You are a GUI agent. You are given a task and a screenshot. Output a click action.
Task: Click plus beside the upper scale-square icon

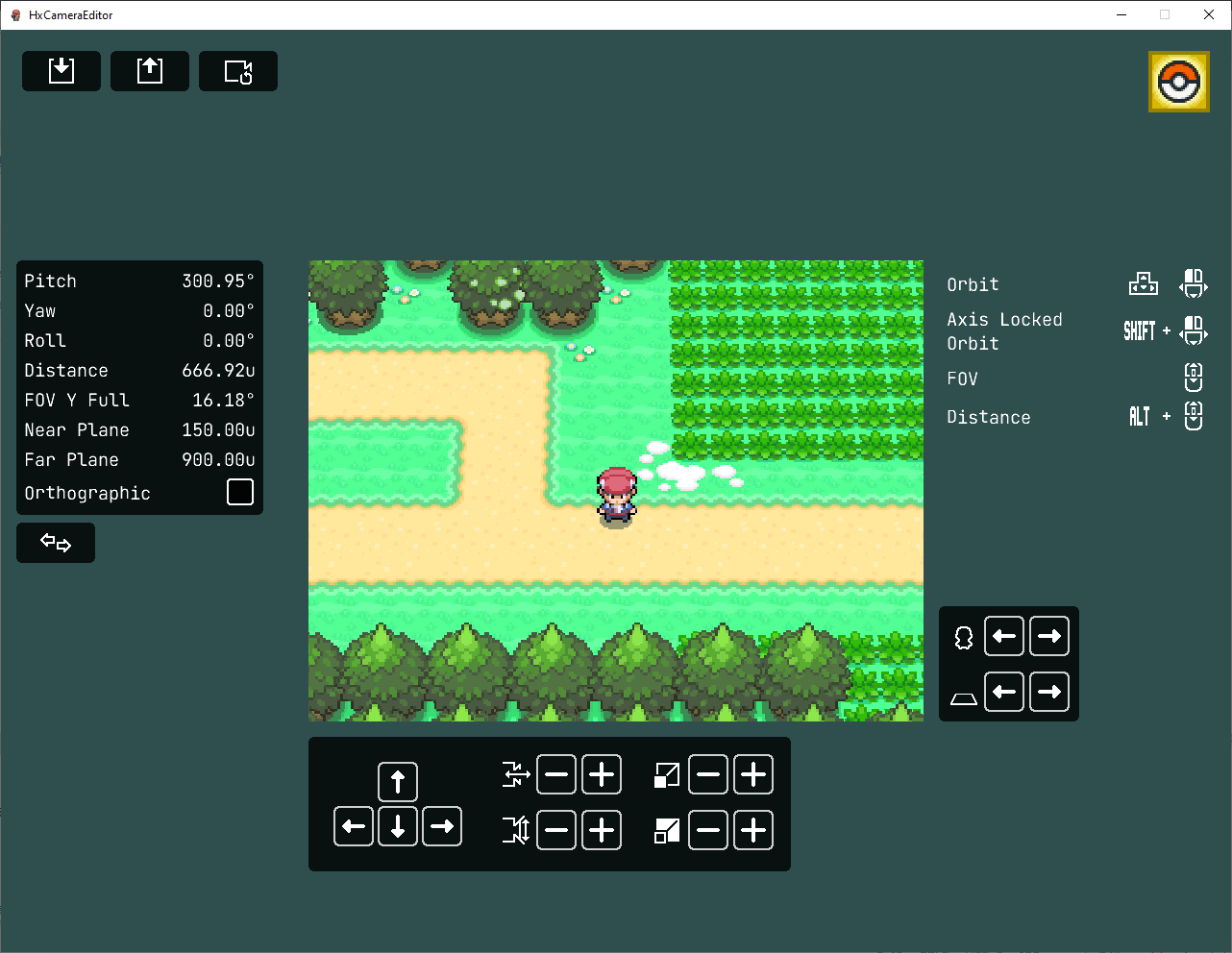[x=753, y=774]
